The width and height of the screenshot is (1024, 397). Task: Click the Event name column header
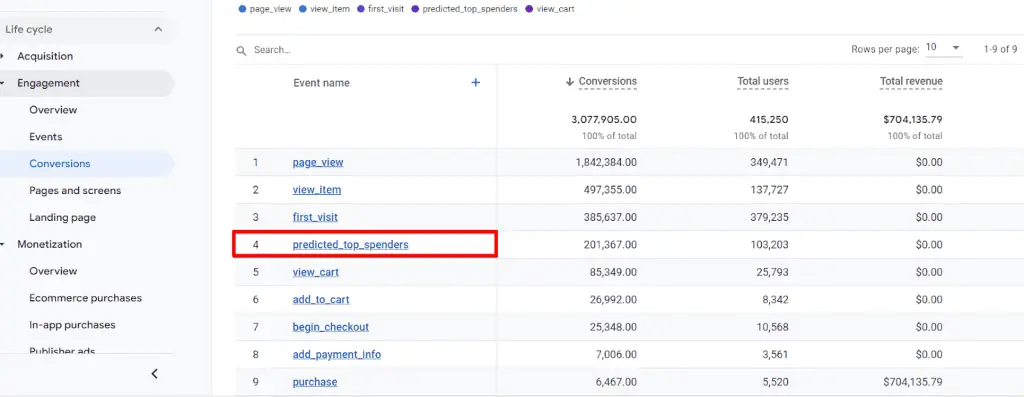[x=321, y=83]
